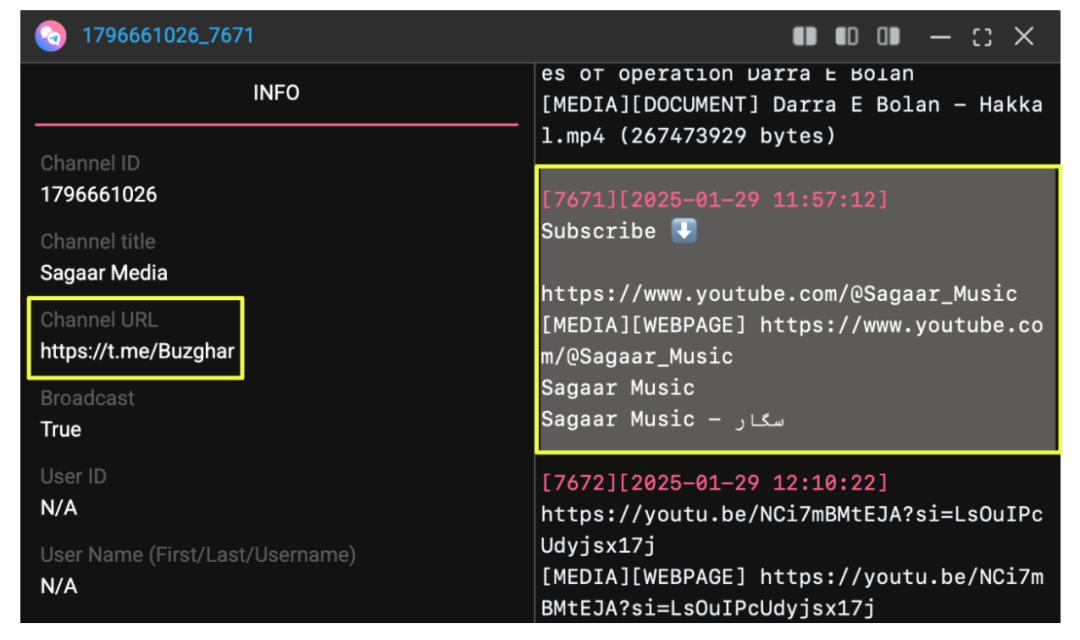Select the Broadcast value True

click(61, 430)
